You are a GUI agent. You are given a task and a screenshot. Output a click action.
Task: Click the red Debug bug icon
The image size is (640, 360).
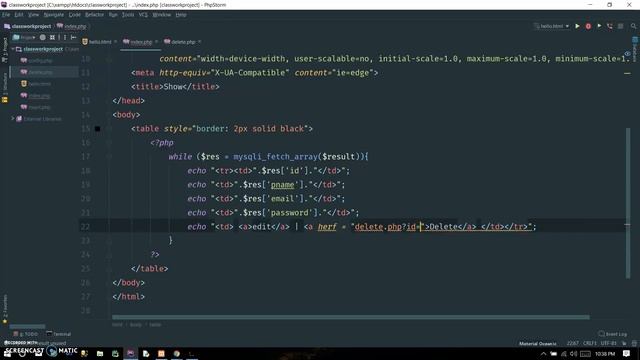(x=588, y=26)
